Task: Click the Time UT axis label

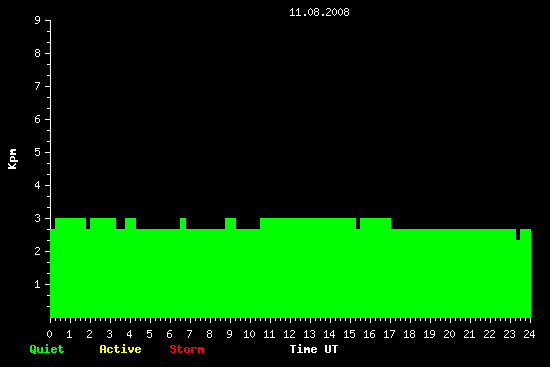Action: [314, 349]
